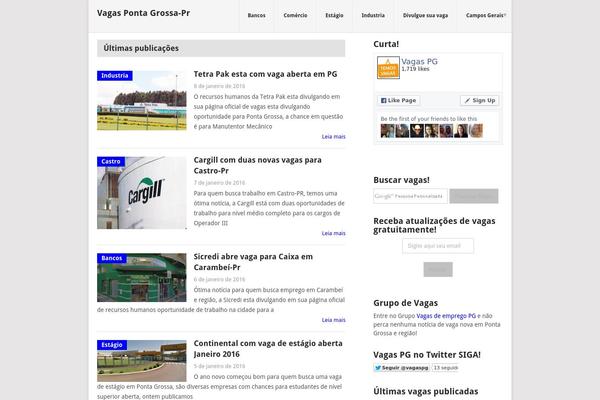Open the Bancos menu item
The width and height of the screenshot is (600, 400).
(256, 15)
